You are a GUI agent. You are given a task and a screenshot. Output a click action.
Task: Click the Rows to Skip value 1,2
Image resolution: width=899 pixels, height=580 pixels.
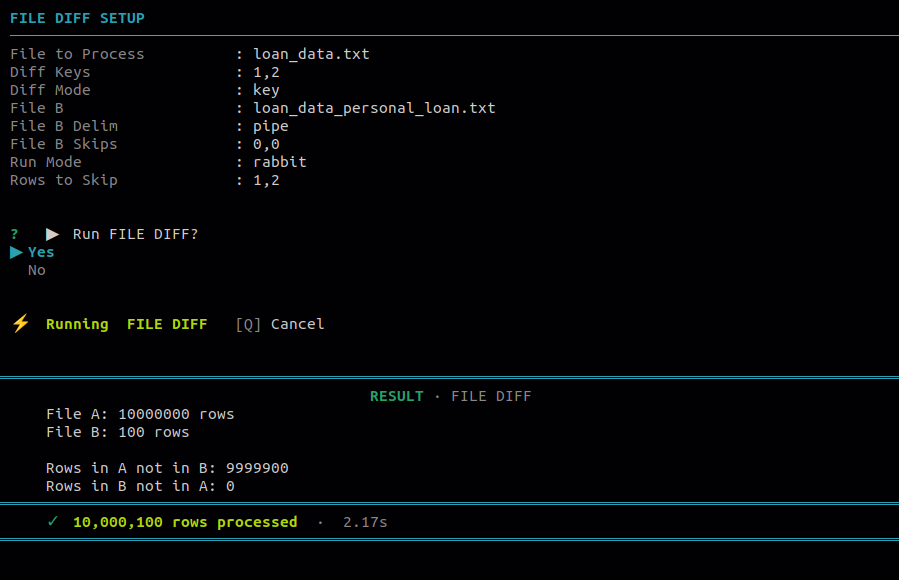(267, 181)
